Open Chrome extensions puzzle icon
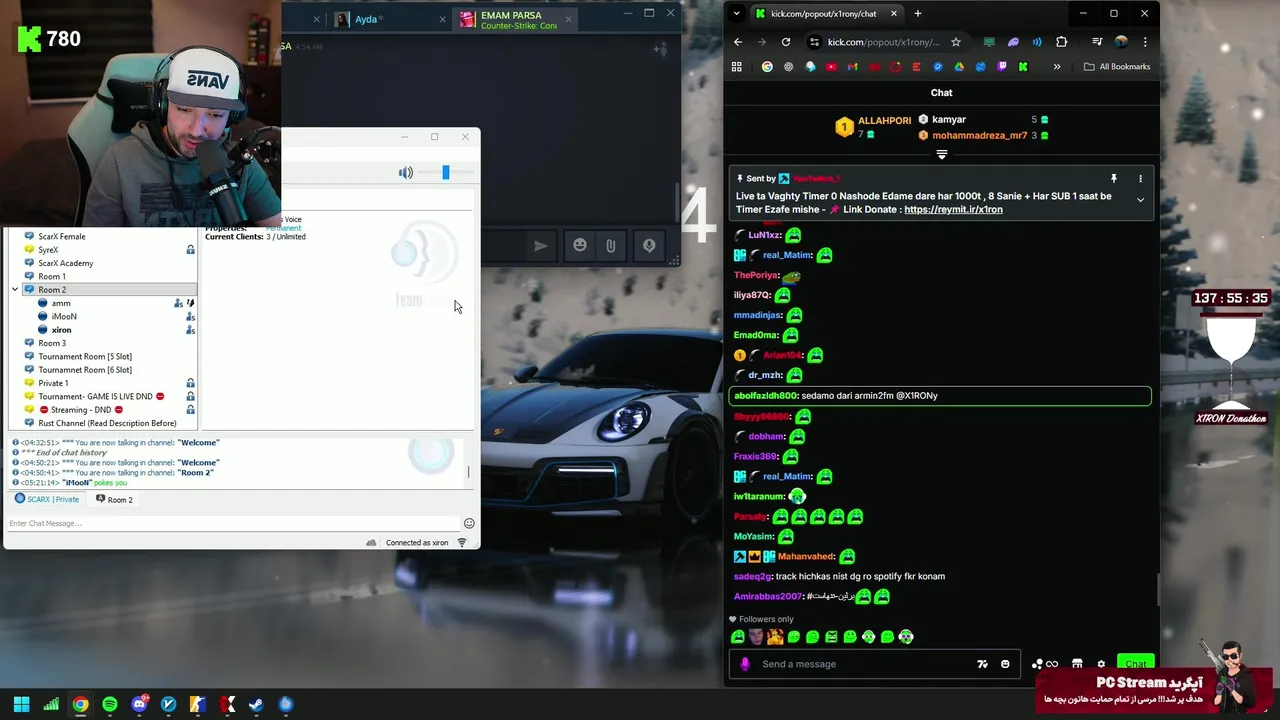The image size is (1280, 720). pyautogui.click(x=1061, y=42)
